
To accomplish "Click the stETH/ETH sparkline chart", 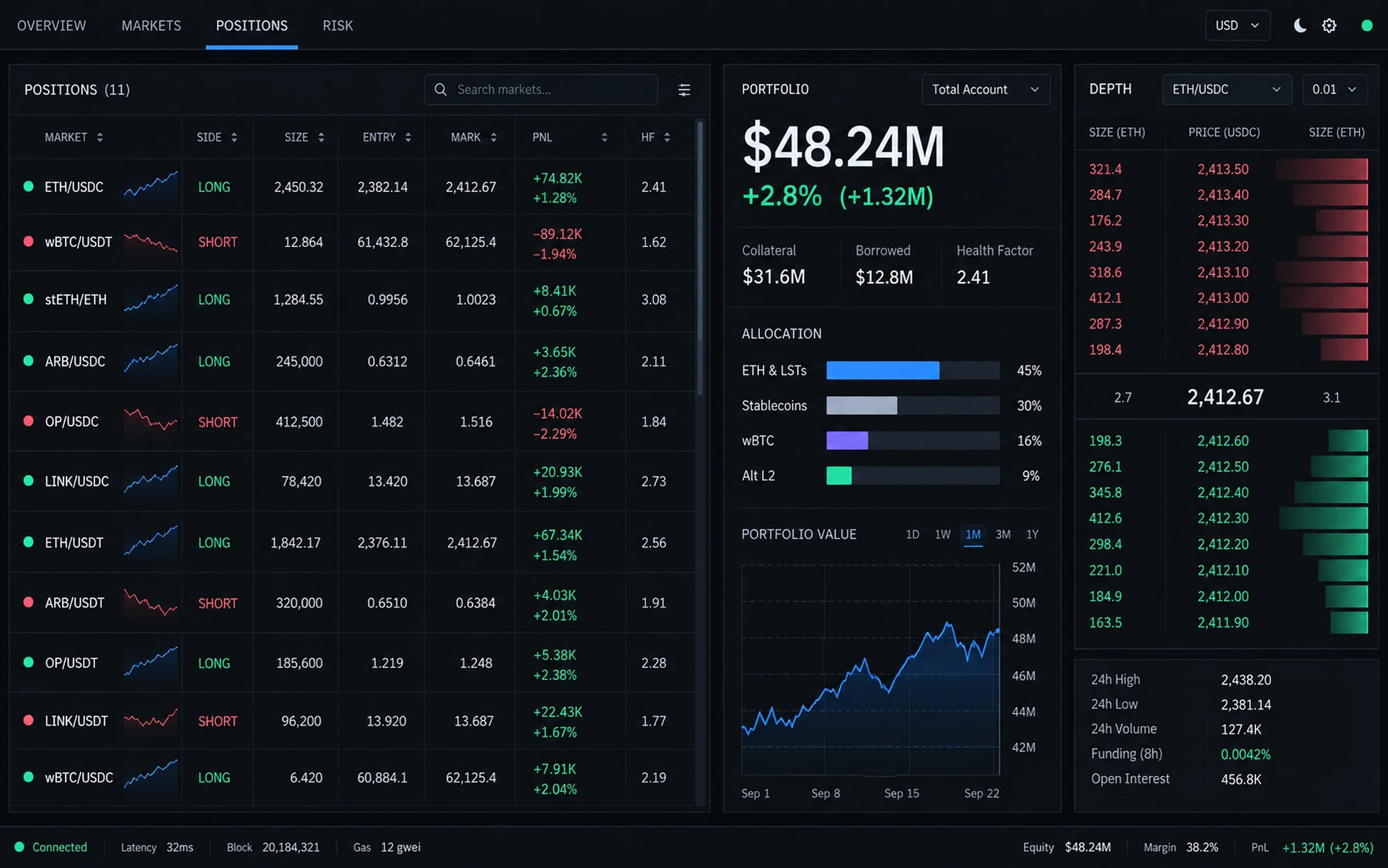I will 150,298.
